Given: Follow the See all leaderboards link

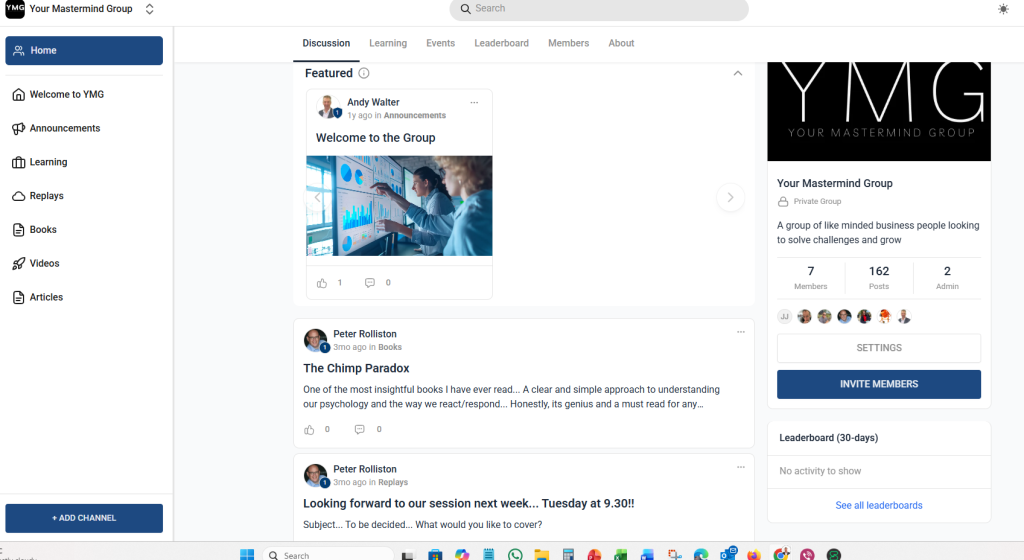Looking at the screenshot, I should tap(878, 505).
